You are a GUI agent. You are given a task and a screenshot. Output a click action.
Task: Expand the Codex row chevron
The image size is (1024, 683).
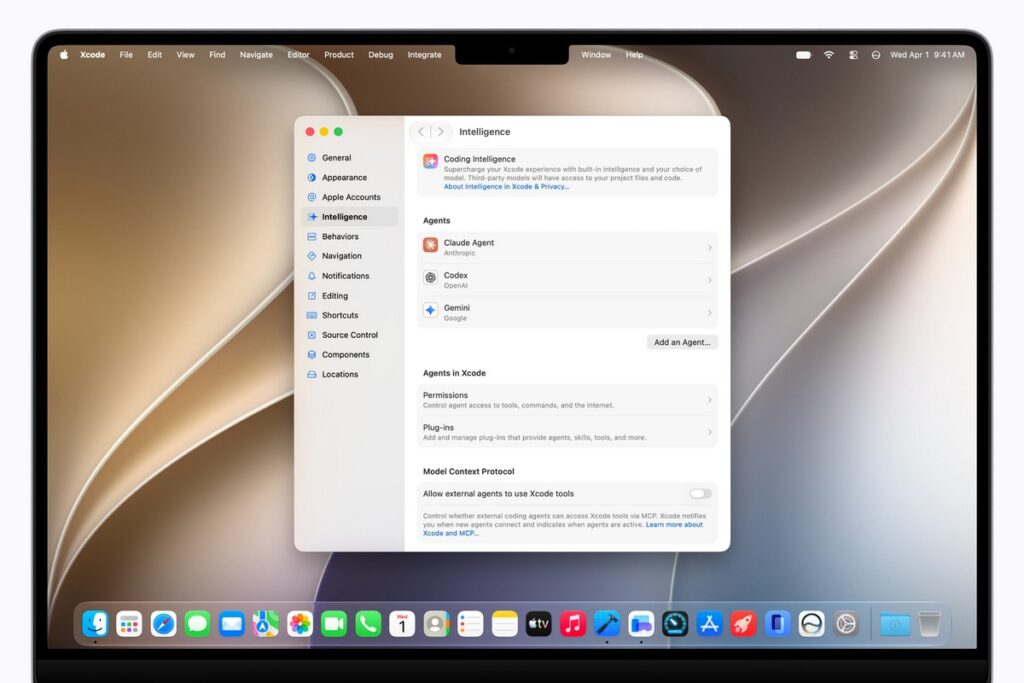tap(710, 280)
